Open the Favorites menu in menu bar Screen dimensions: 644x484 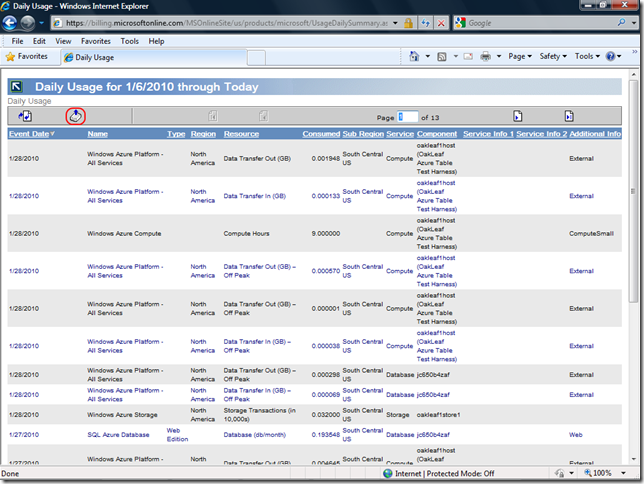click(96, 41)
